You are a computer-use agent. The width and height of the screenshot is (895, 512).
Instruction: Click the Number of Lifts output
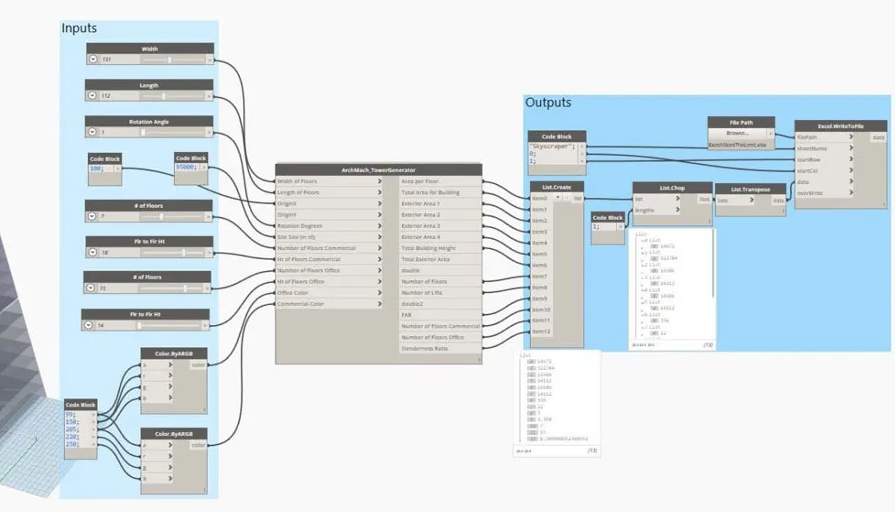coord(440,292)
